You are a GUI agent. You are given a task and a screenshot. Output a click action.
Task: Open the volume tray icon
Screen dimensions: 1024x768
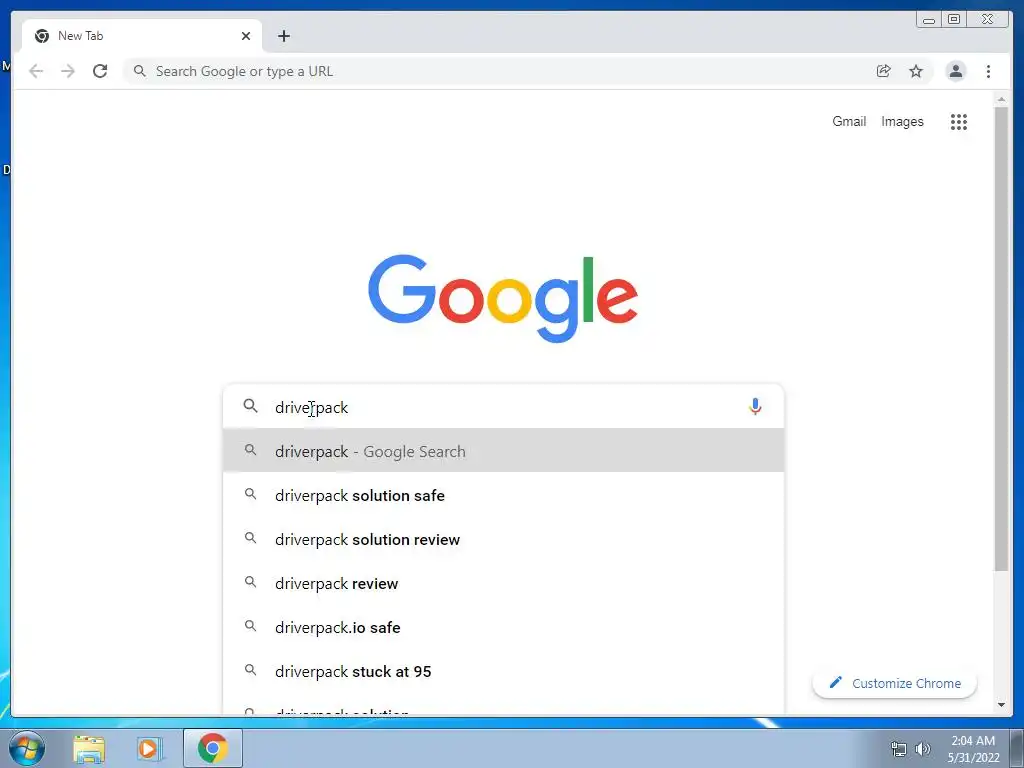[x=923, y=749]
